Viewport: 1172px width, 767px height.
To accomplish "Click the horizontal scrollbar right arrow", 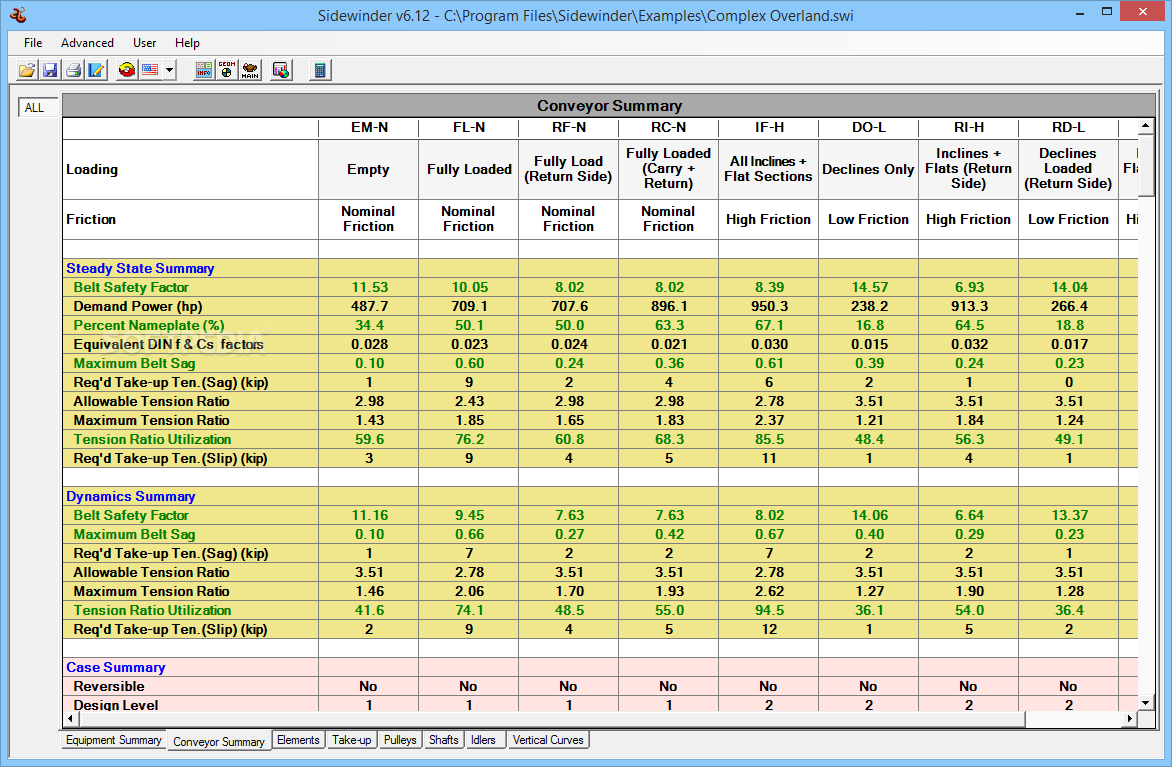I will [1129, 718].
